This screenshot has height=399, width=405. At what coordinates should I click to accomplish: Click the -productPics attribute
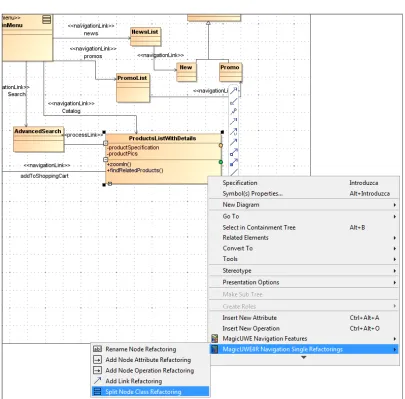coord(122,154)
